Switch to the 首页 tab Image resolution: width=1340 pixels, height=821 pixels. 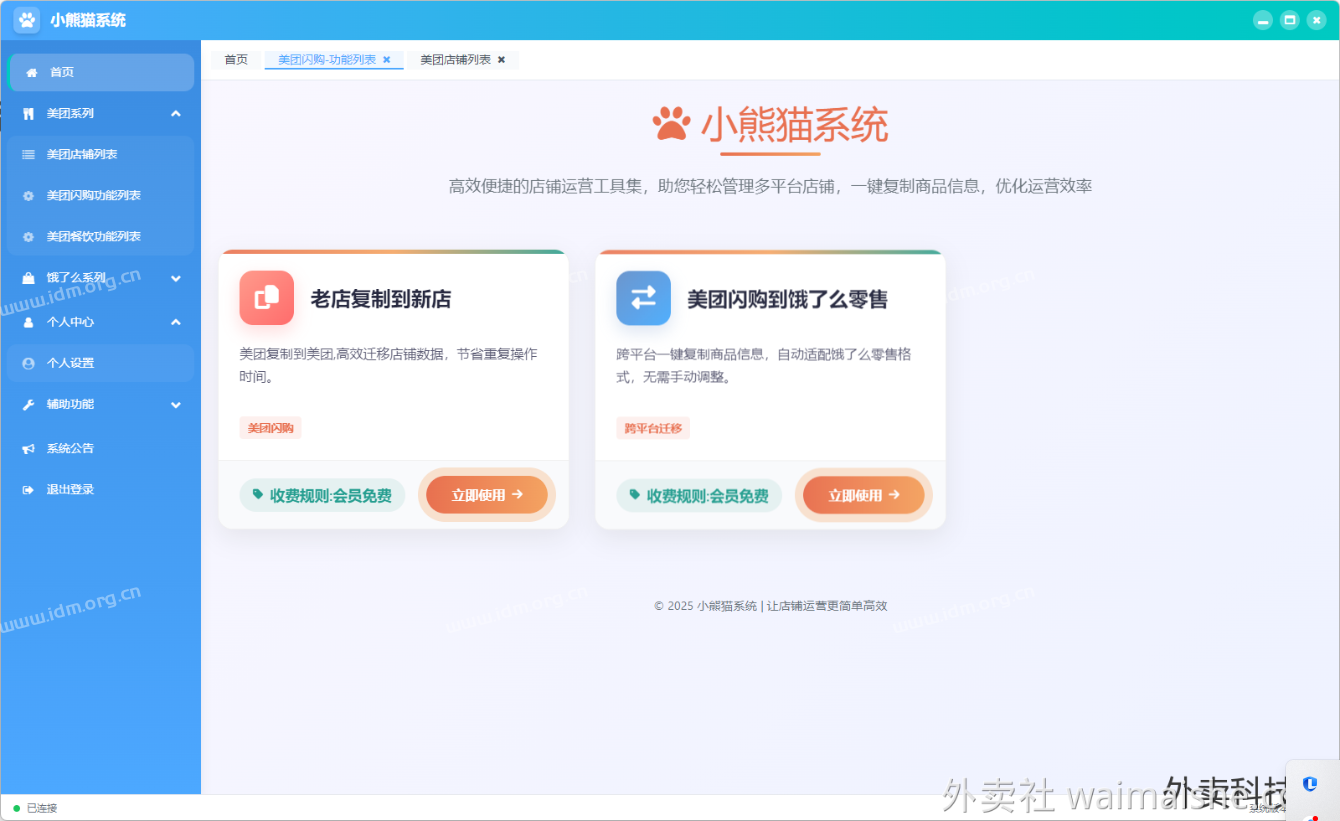pos(236,60)
